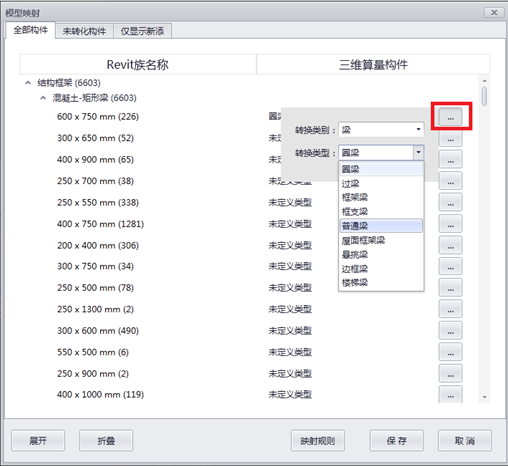The image size is (508, 466).
Task: Click the ... button for 200 x 400 mm row
Action: tap(450, 245)
